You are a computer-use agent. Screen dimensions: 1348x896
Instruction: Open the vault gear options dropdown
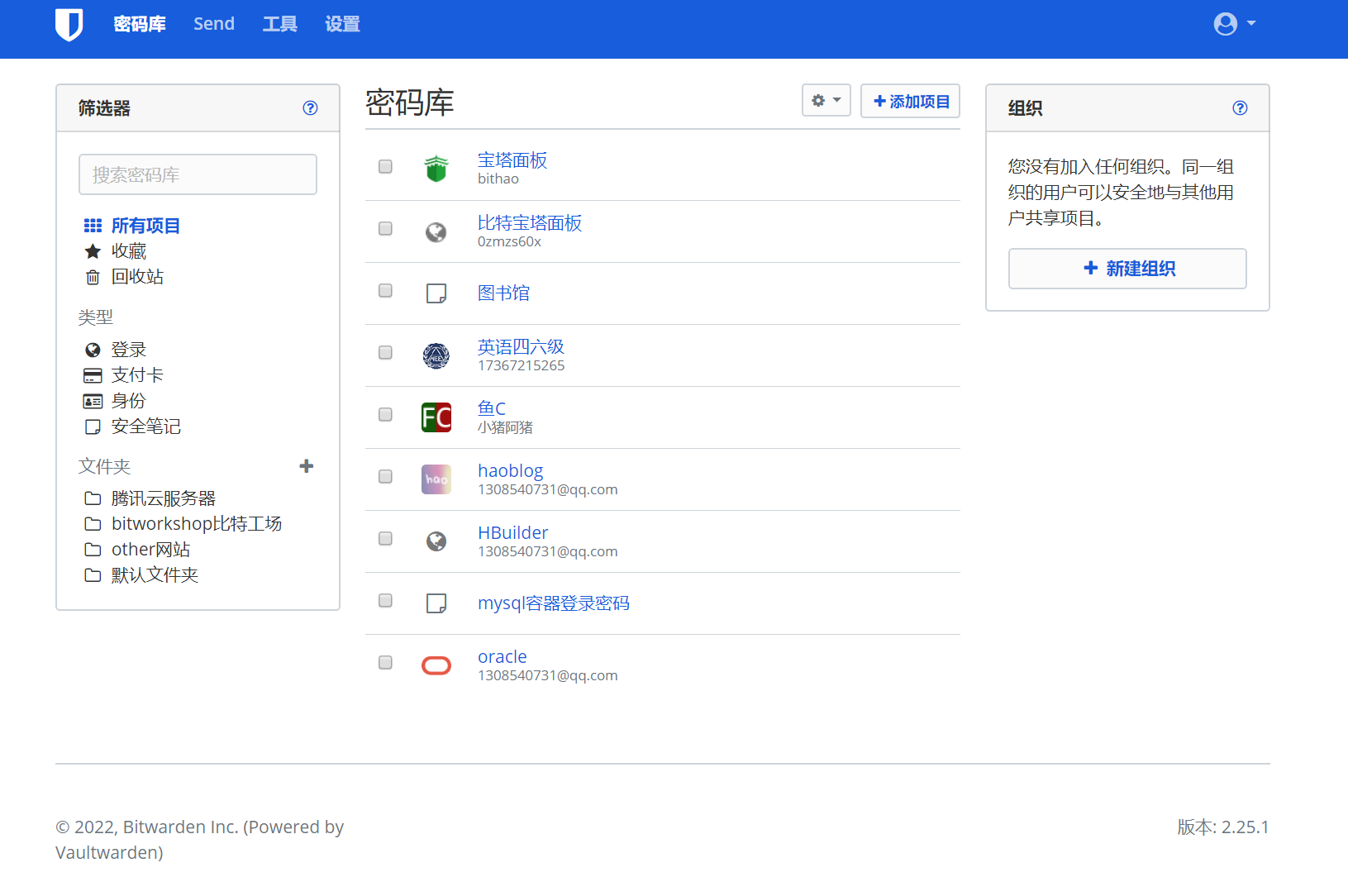click(826, 100)
